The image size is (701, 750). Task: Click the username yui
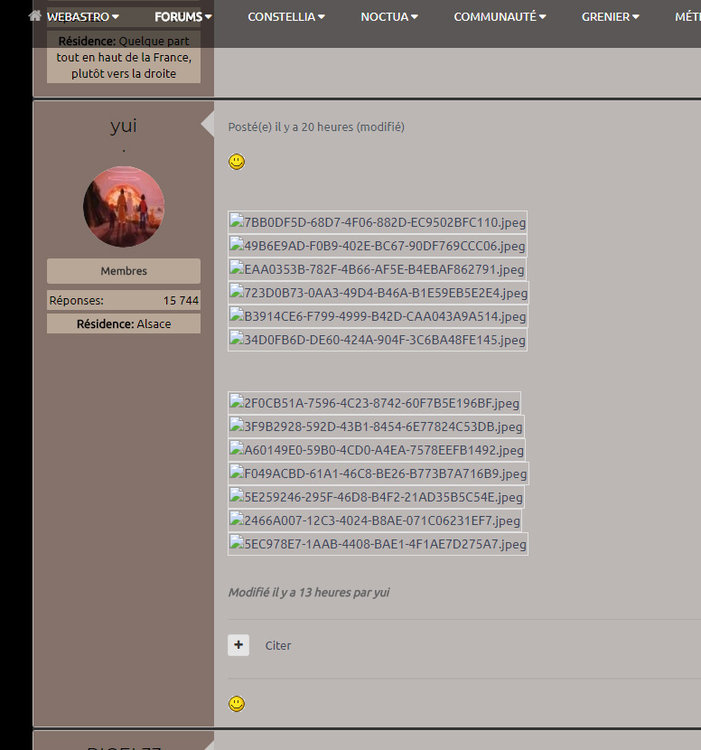124,126
